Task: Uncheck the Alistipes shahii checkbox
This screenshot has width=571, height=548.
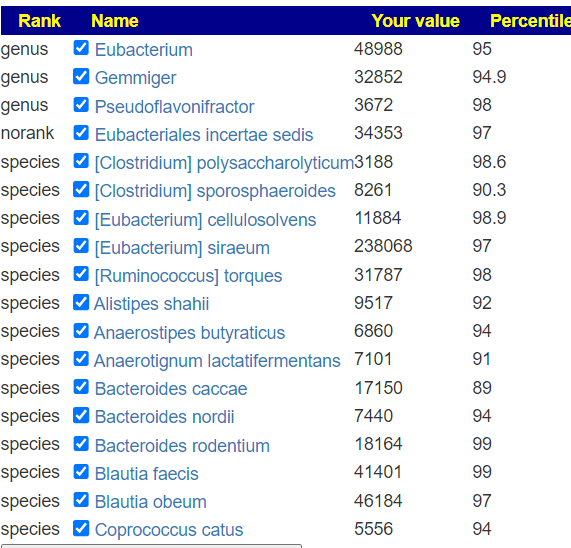Action: pyautogui.click(x=81, y=303)
